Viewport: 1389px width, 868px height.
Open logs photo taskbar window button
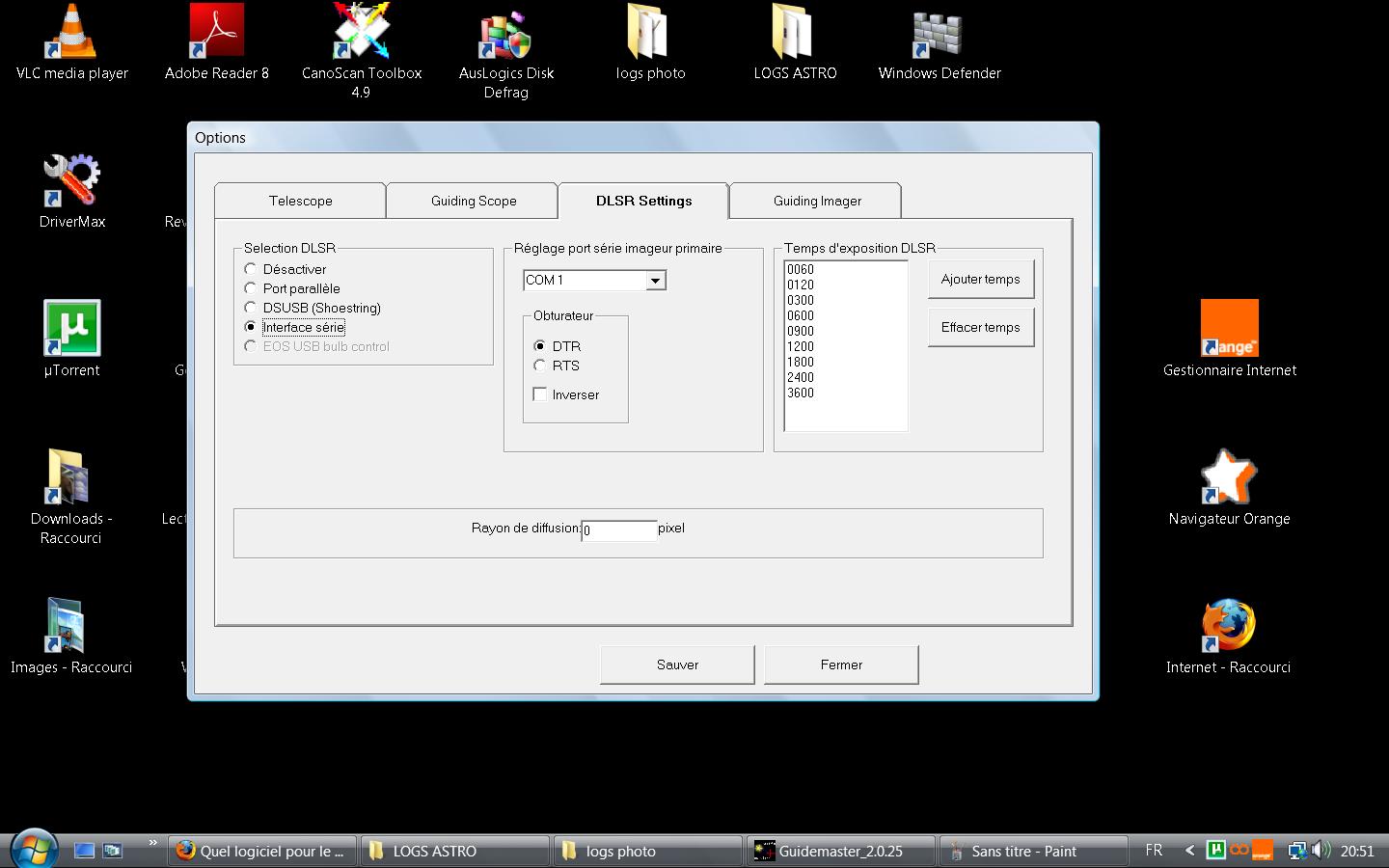coord(648,851)
